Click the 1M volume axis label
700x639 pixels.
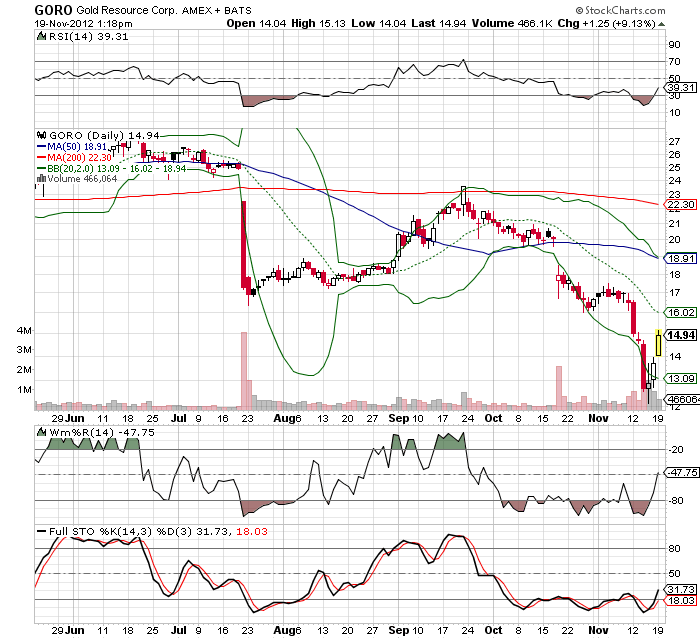24,389
